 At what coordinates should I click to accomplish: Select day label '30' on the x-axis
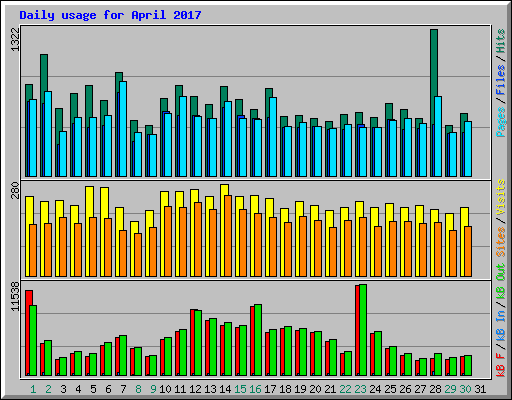pos(465,389)
